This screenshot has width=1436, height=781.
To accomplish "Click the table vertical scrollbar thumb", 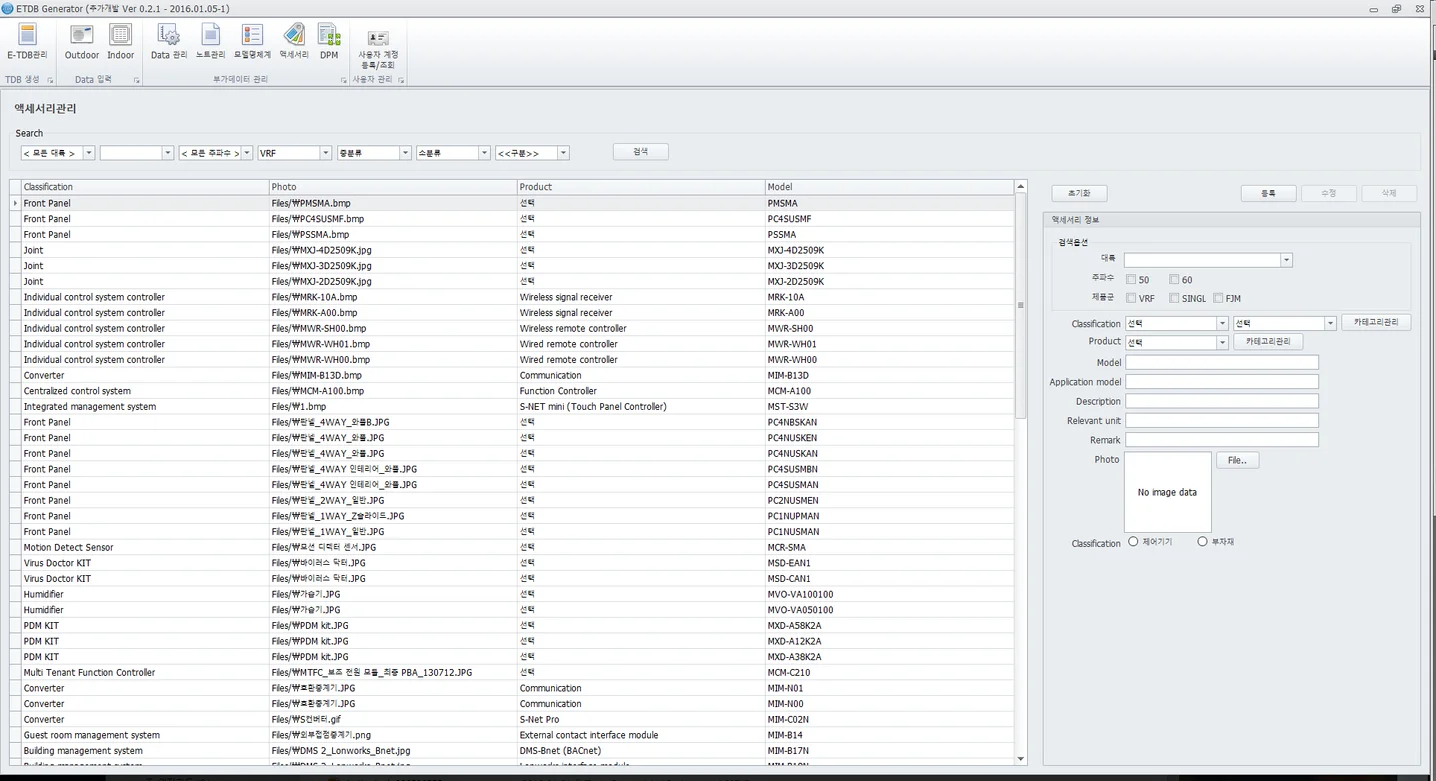I will (x=1020, y=305).
